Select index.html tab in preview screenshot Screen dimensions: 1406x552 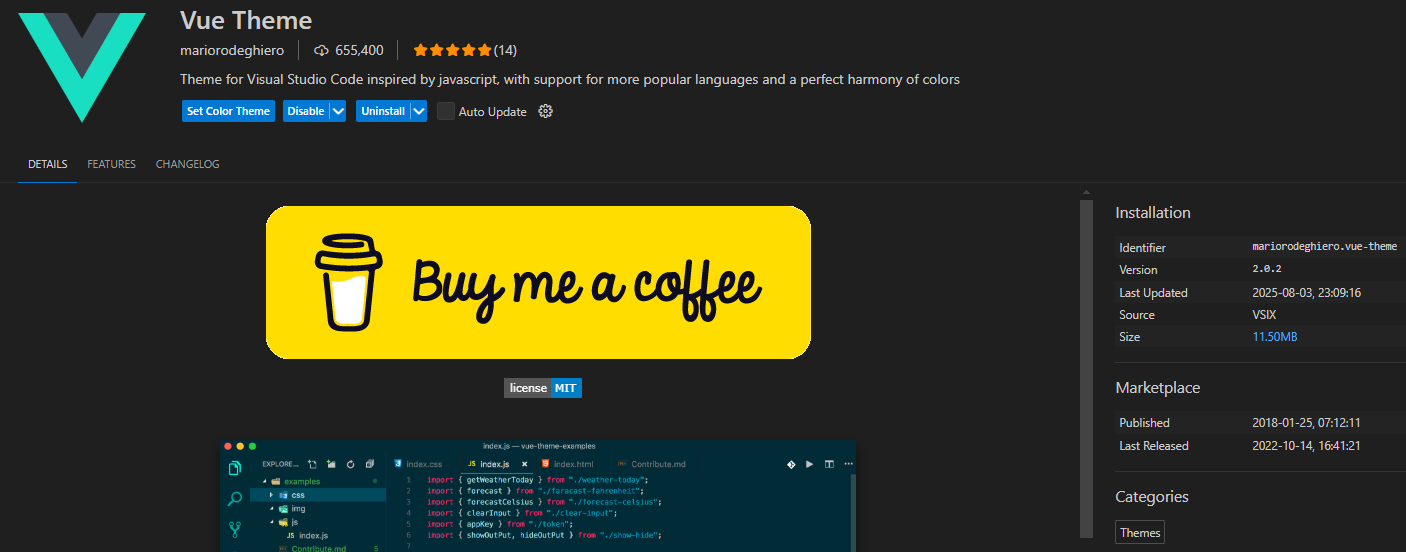[x=565, y=464]
